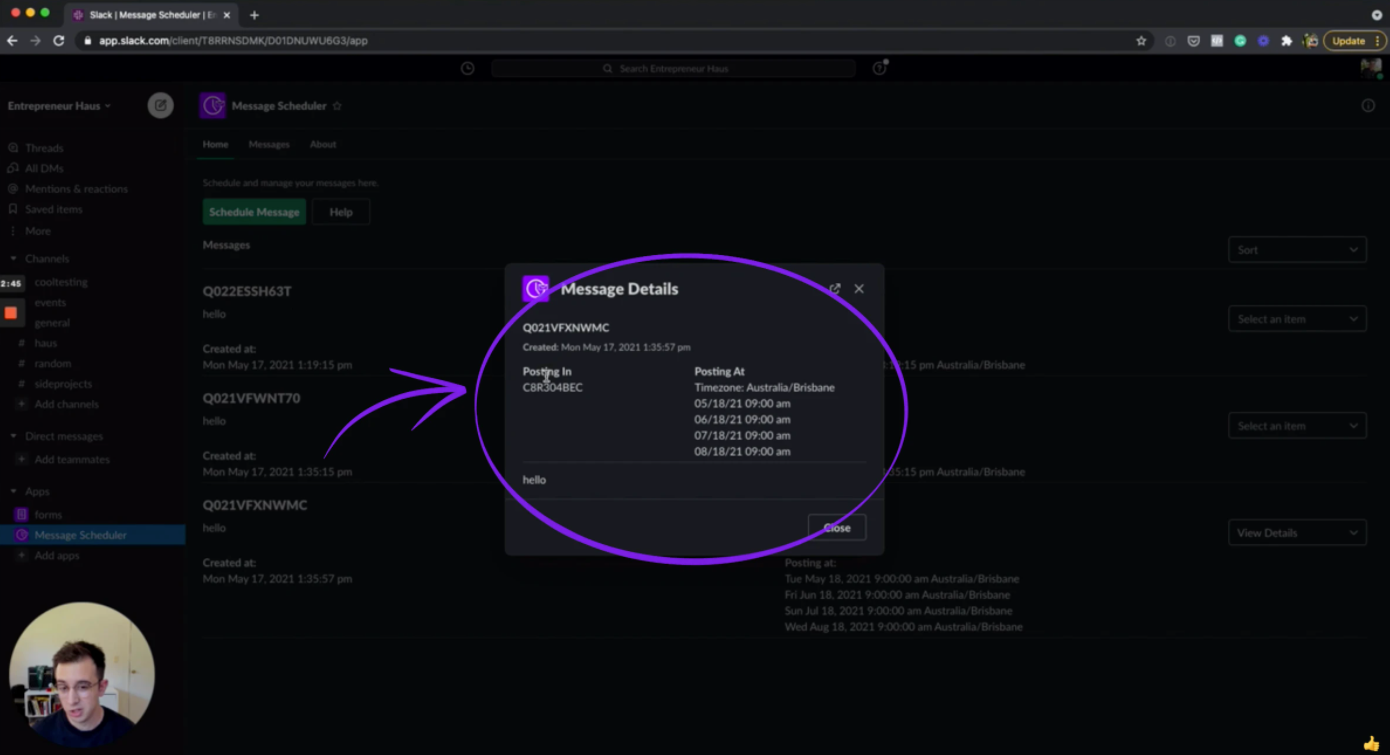Click the Search Entrepreneur Haus field

coord(674,68)
